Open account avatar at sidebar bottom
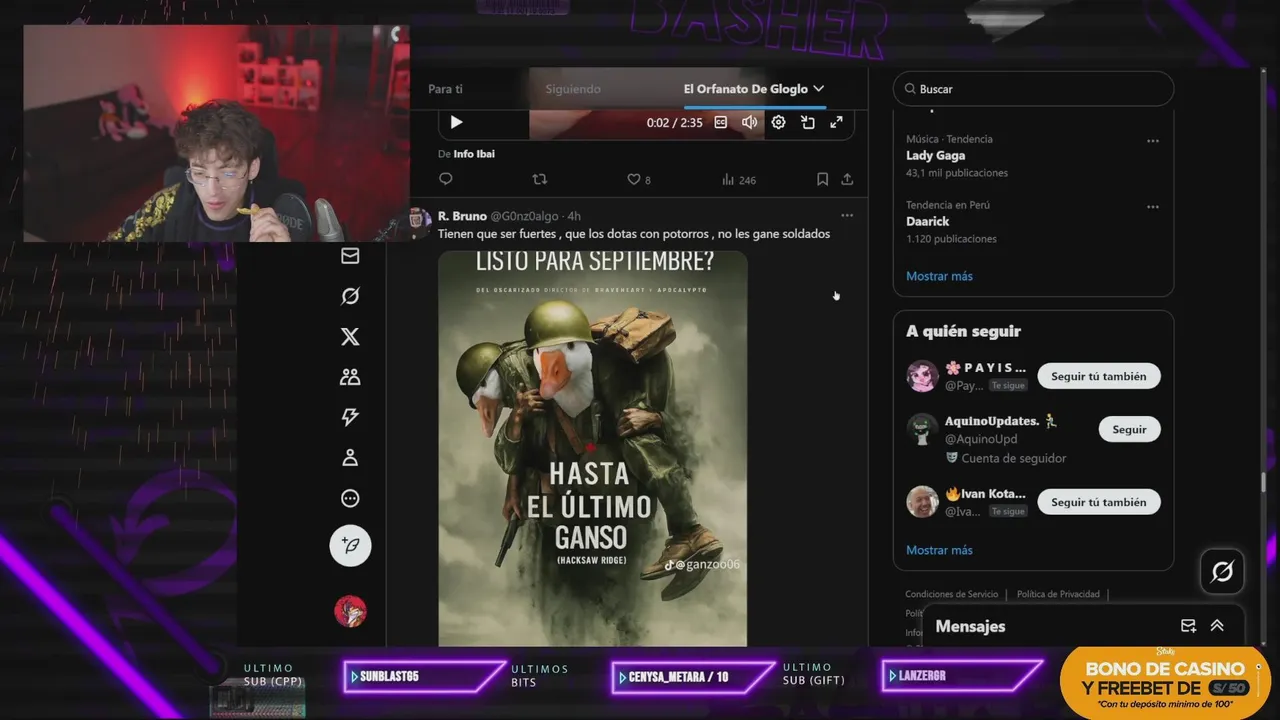 coord(350,611)
